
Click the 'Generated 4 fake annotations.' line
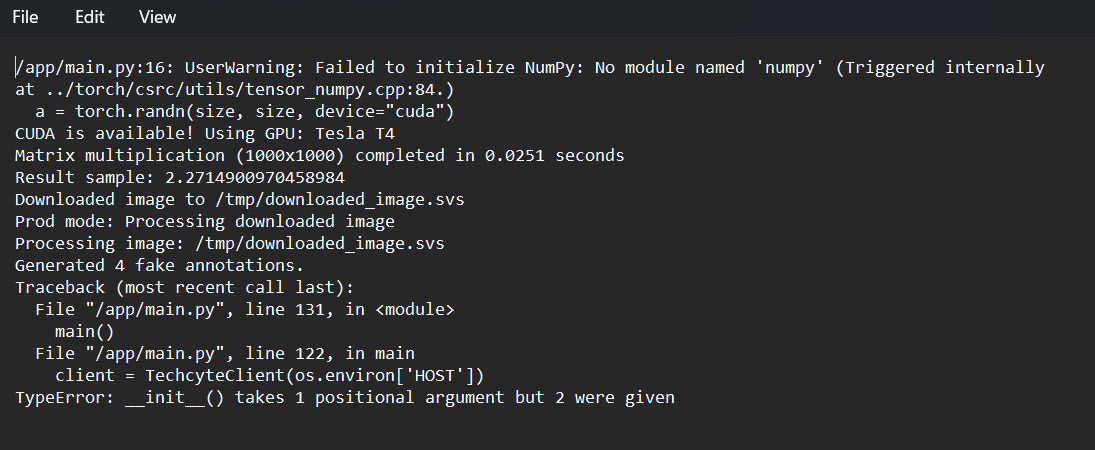[160, 266]
